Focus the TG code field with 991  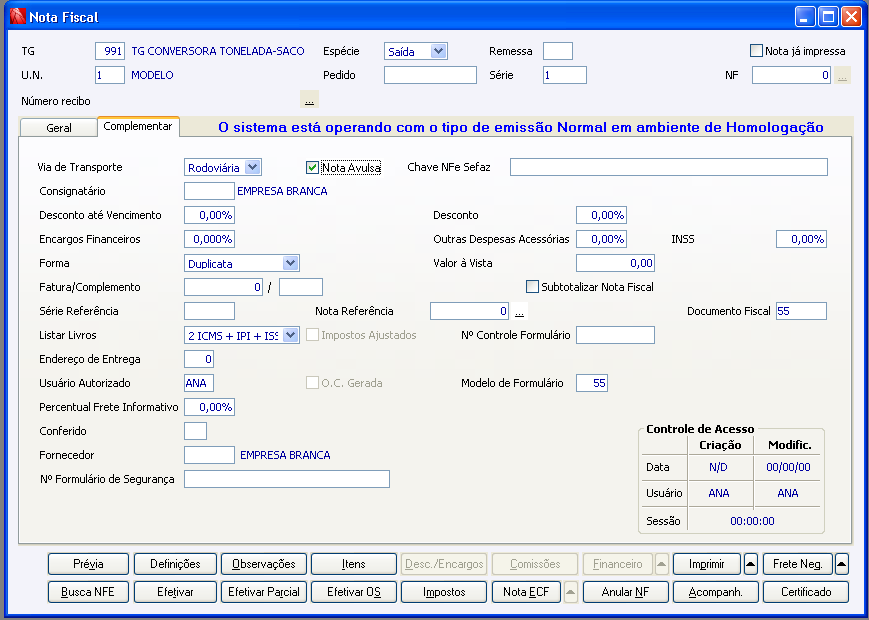coord(110,51)
